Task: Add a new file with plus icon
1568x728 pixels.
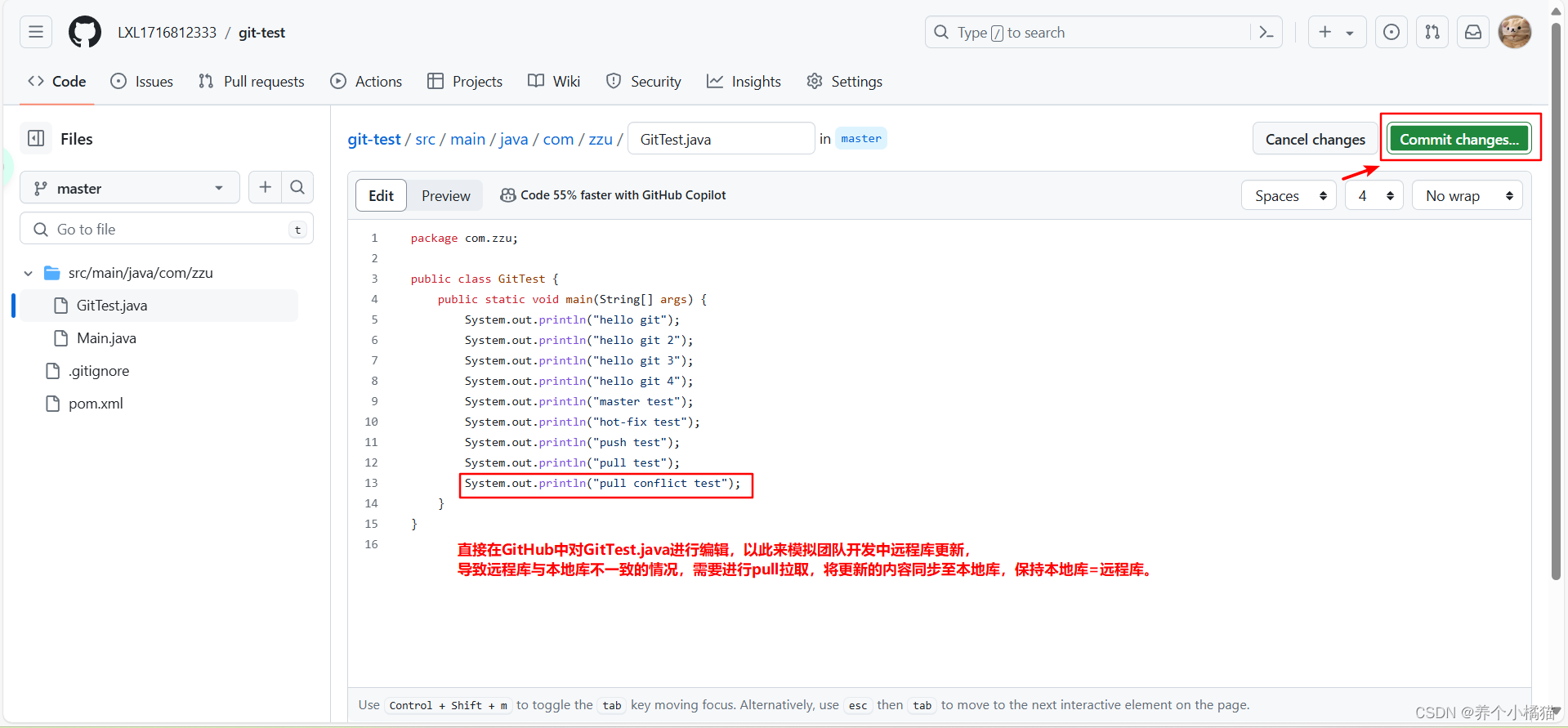Action: [x=266, y=187]
